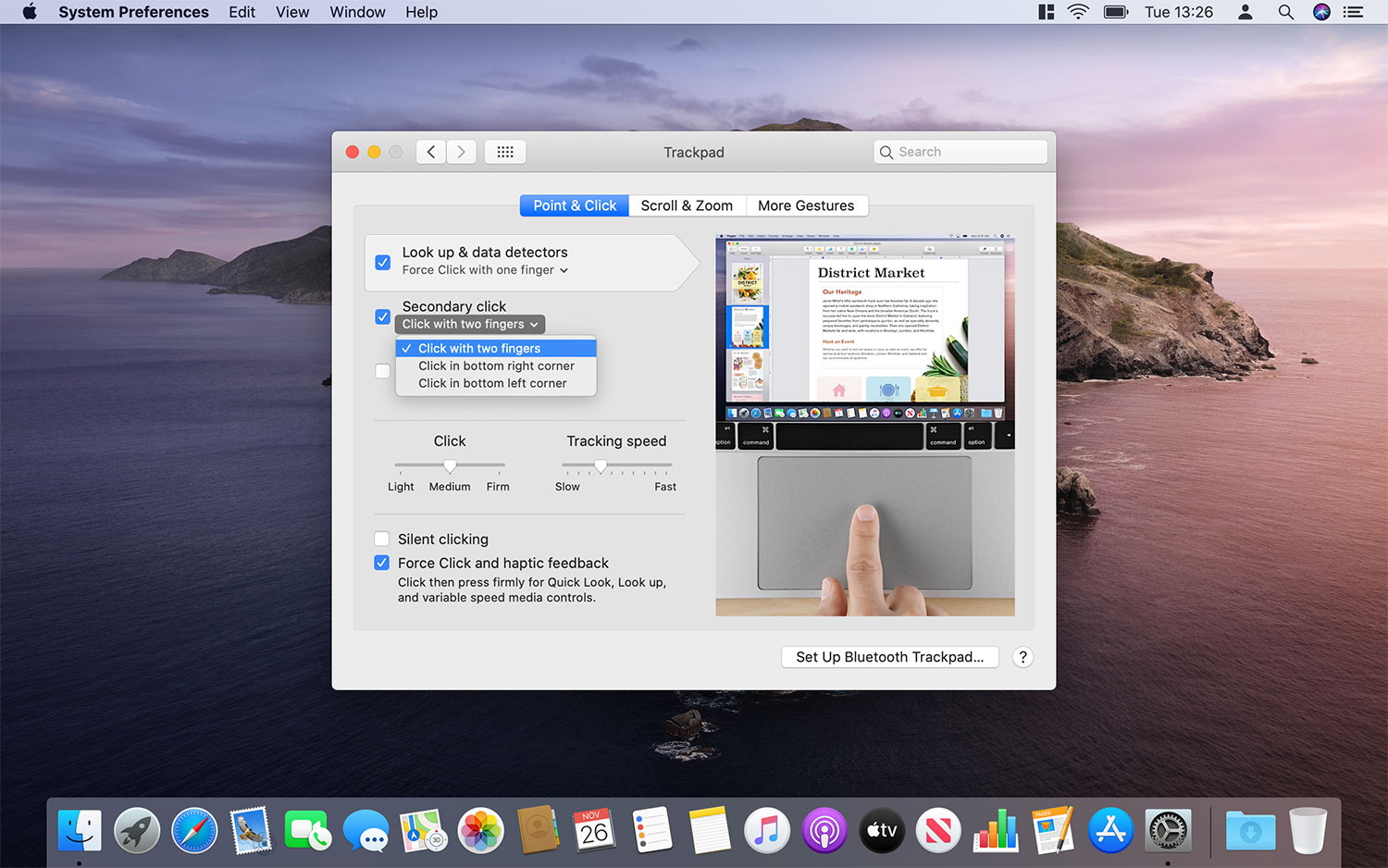Open the help question mark button
The width and height of the screenshot is (1388, 868).
tap(1022, 657)
